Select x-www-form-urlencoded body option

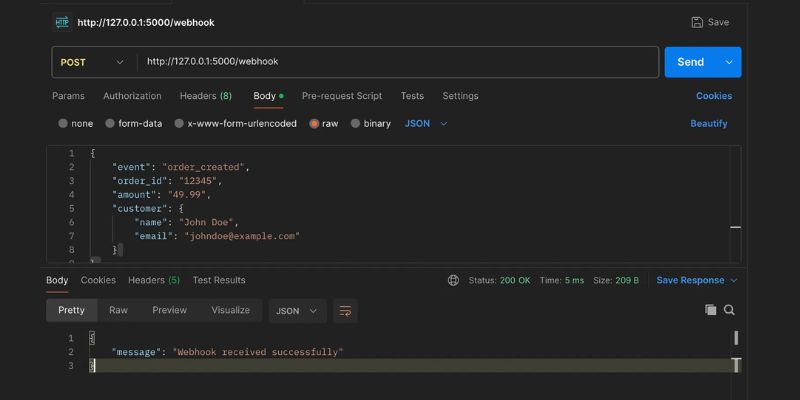pyautogui.click(x=179, y=124)
